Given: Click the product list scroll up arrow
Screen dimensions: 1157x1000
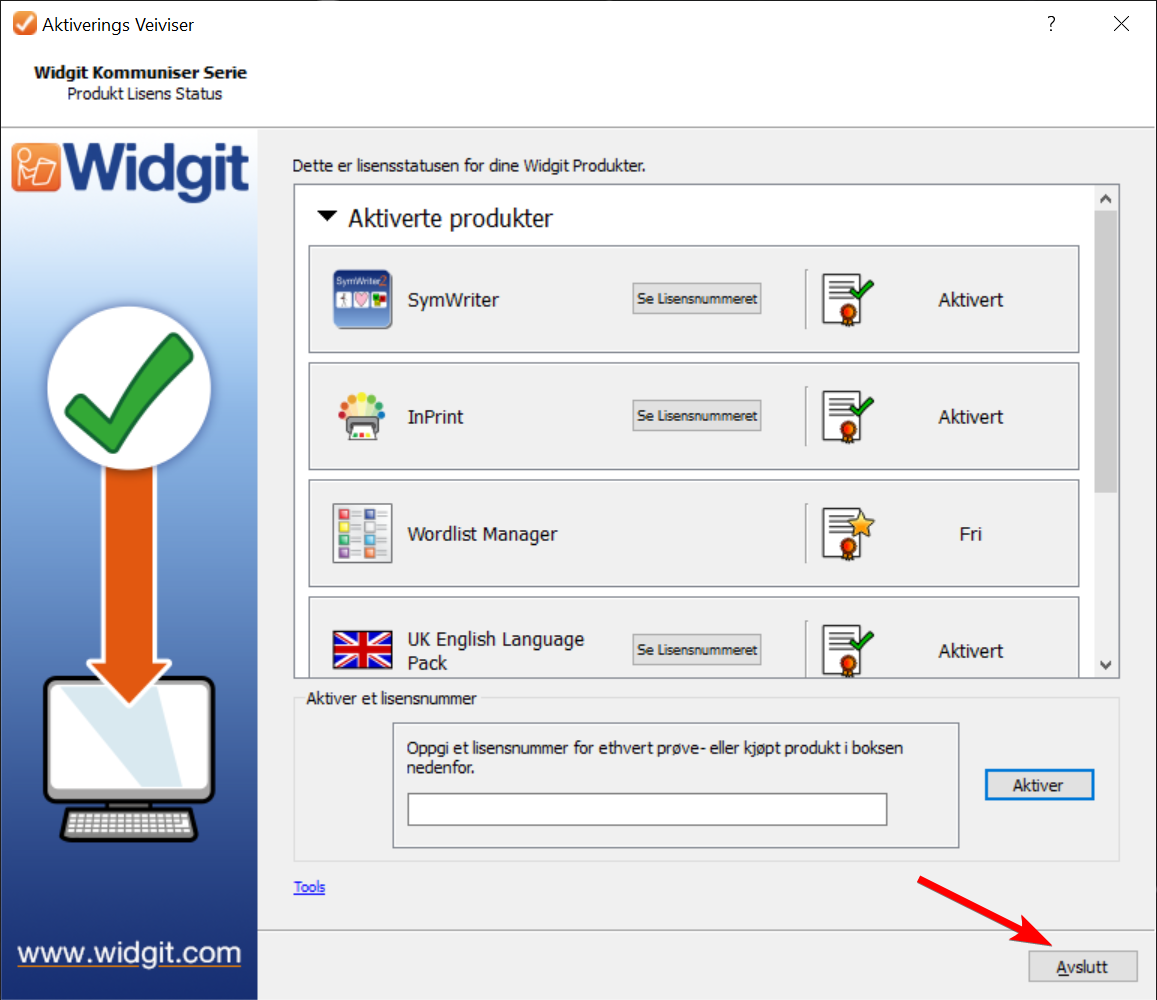Looking at the screenshot, I should pos(1105,199).
